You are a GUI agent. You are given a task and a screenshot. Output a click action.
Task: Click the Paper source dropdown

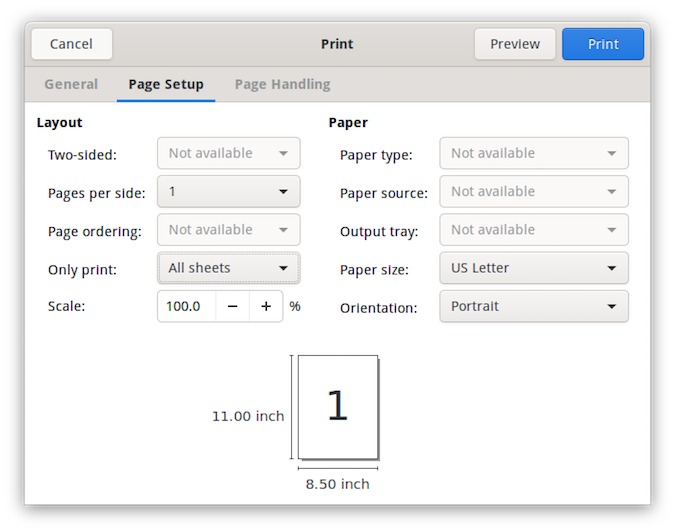(x=533, y=192)
